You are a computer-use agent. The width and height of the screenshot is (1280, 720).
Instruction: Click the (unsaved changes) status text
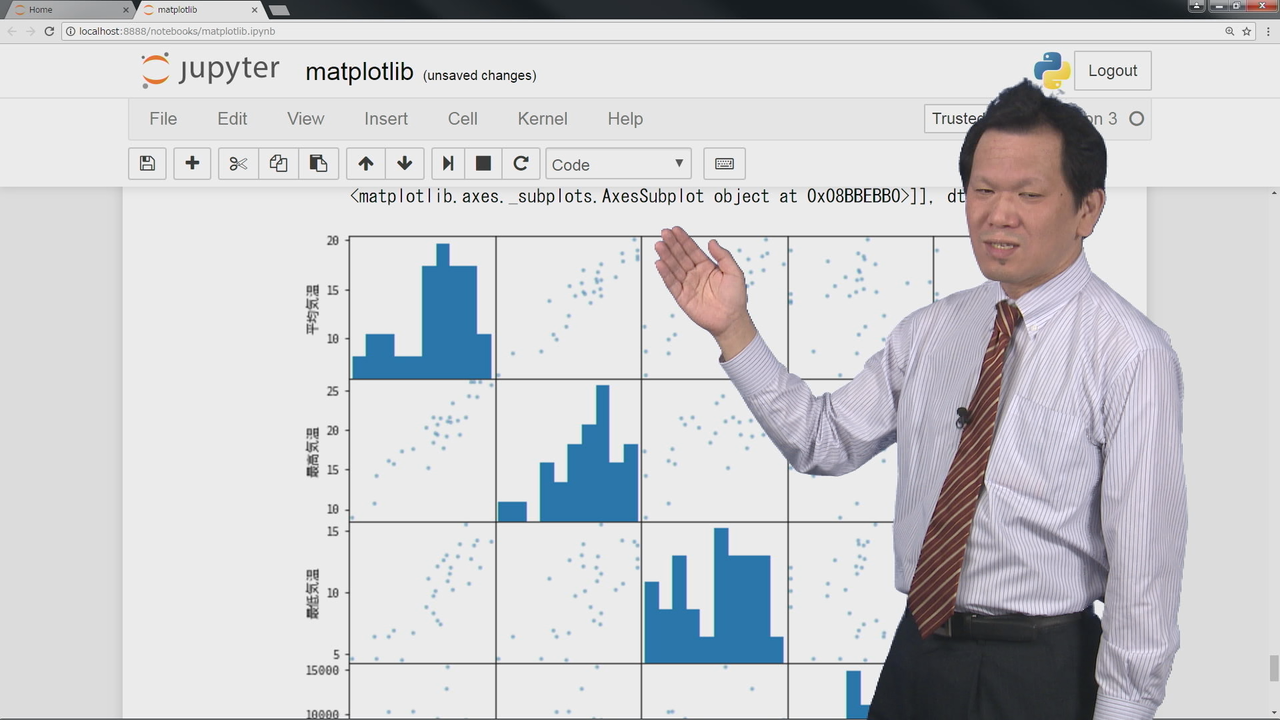click(479, 75)
